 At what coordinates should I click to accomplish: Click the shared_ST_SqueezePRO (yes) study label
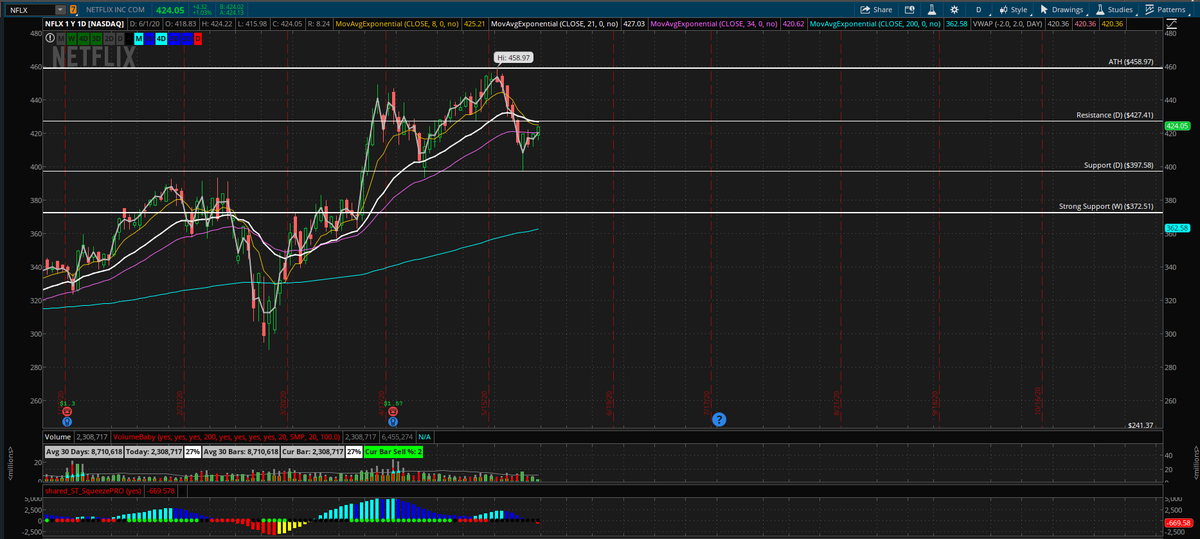pos(93,491)
